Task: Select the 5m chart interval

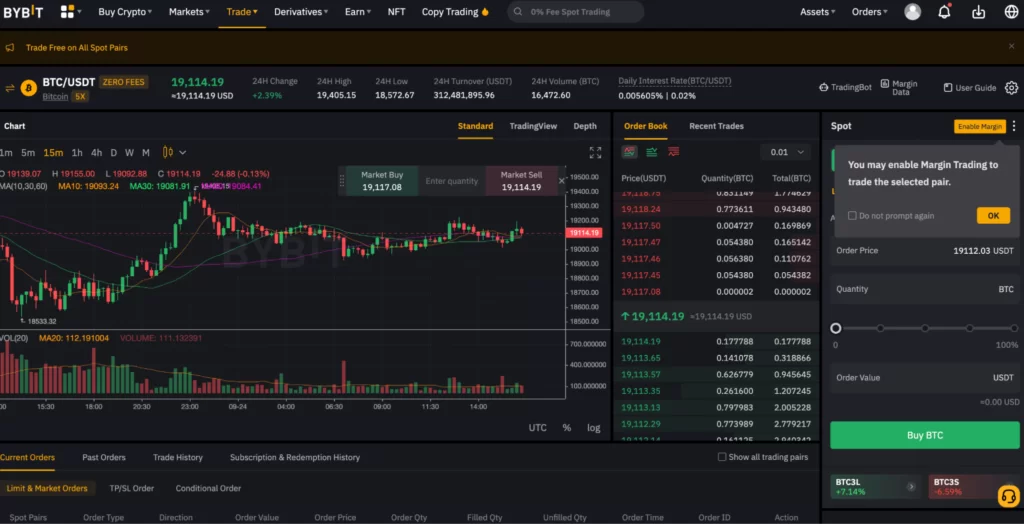Action: click(28, 153)
